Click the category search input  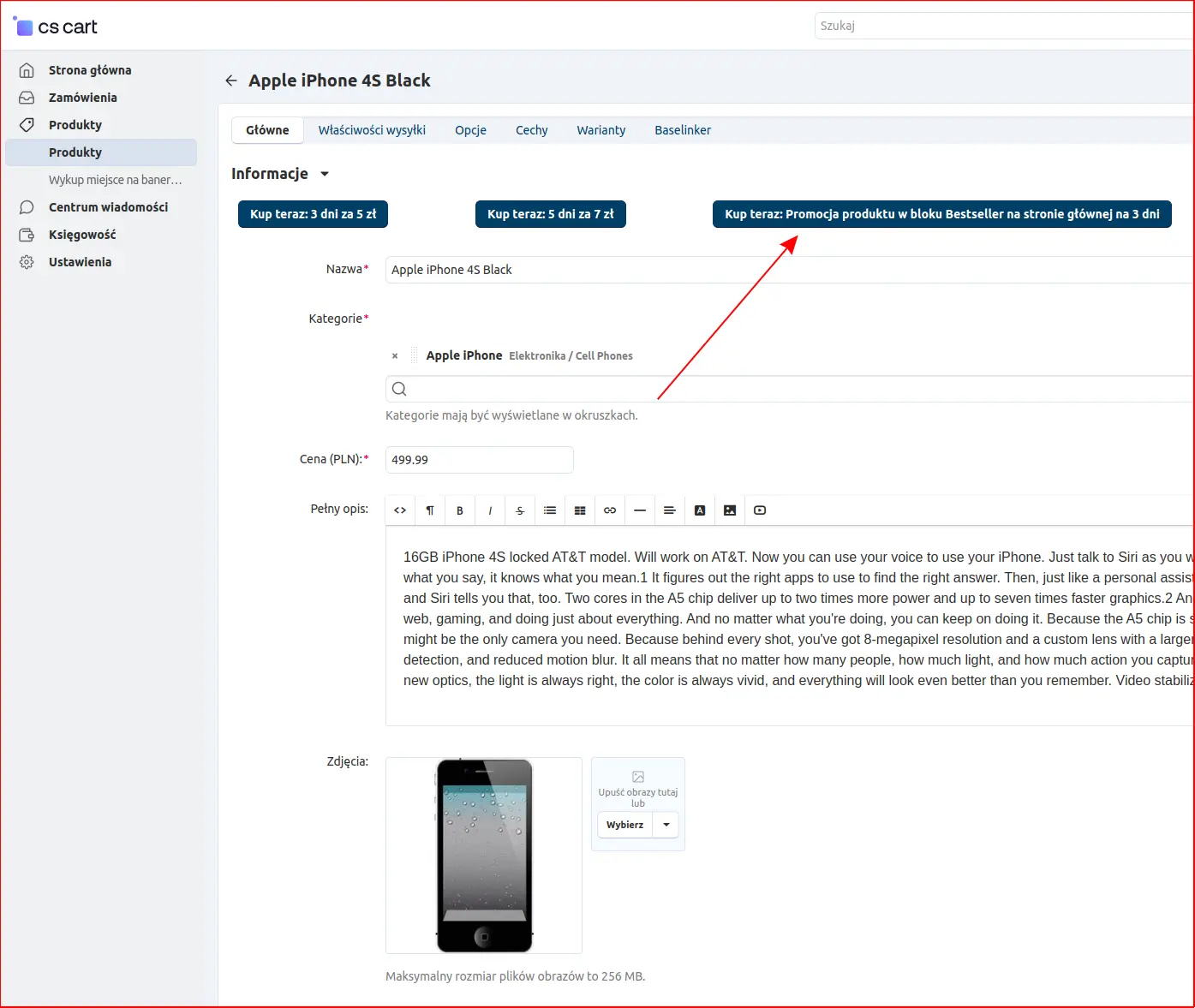(790, 389)
